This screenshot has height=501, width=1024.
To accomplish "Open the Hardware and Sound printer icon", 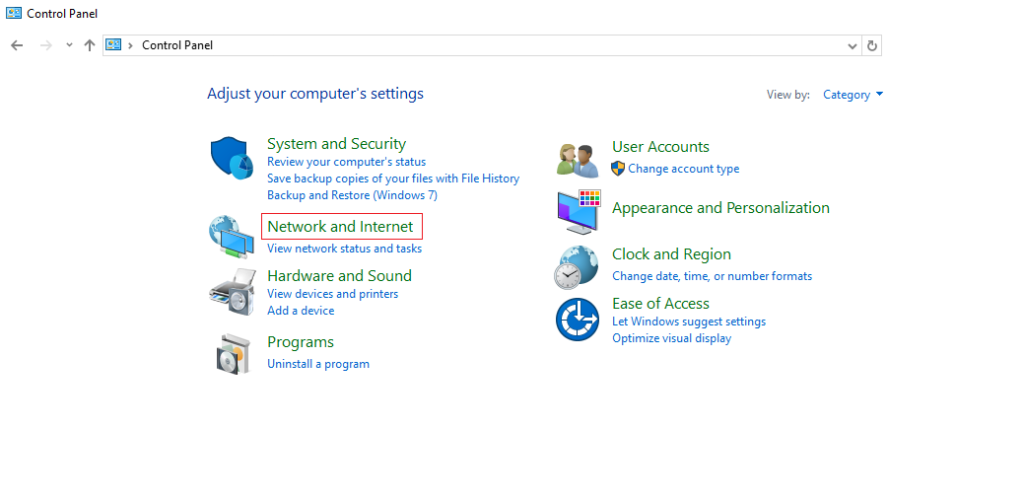I will click(x=231, y=293).
